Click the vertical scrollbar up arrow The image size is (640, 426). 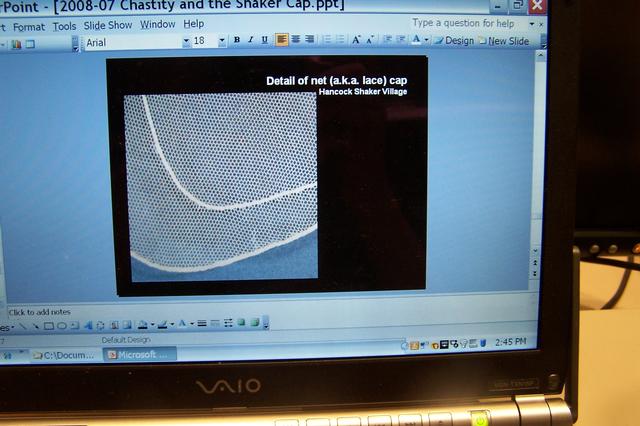coord(541,55)
